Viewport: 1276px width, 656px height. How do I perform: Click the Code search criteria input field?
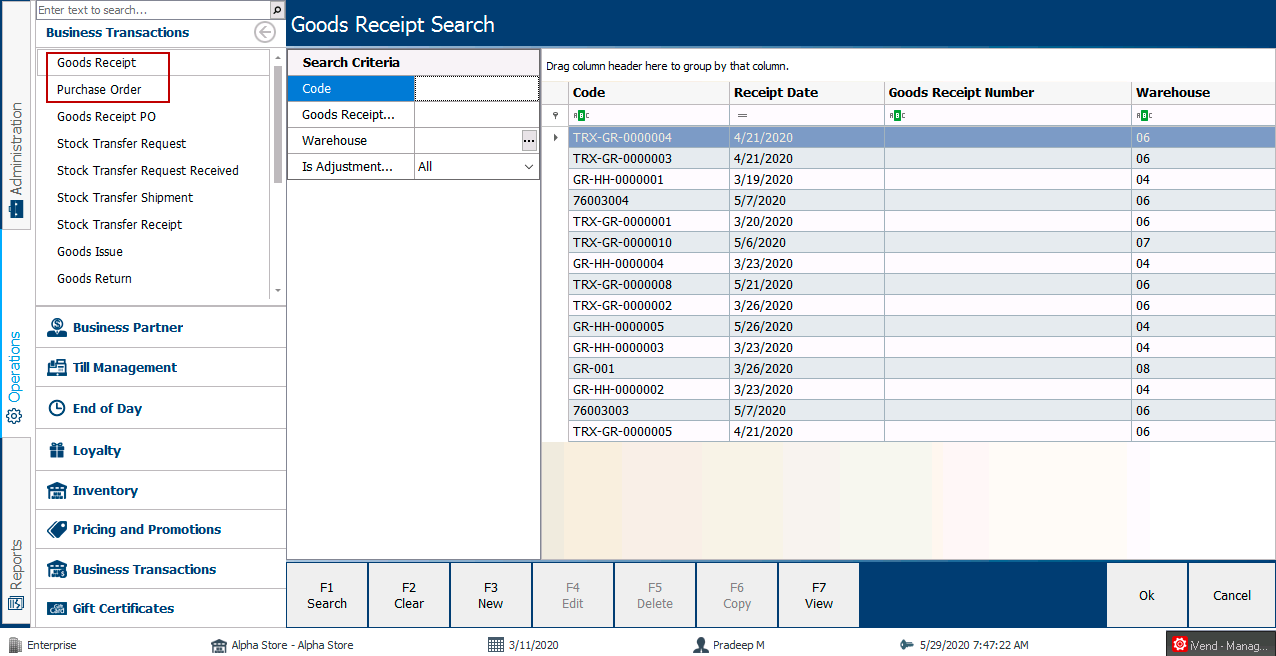tap(476, 89)
